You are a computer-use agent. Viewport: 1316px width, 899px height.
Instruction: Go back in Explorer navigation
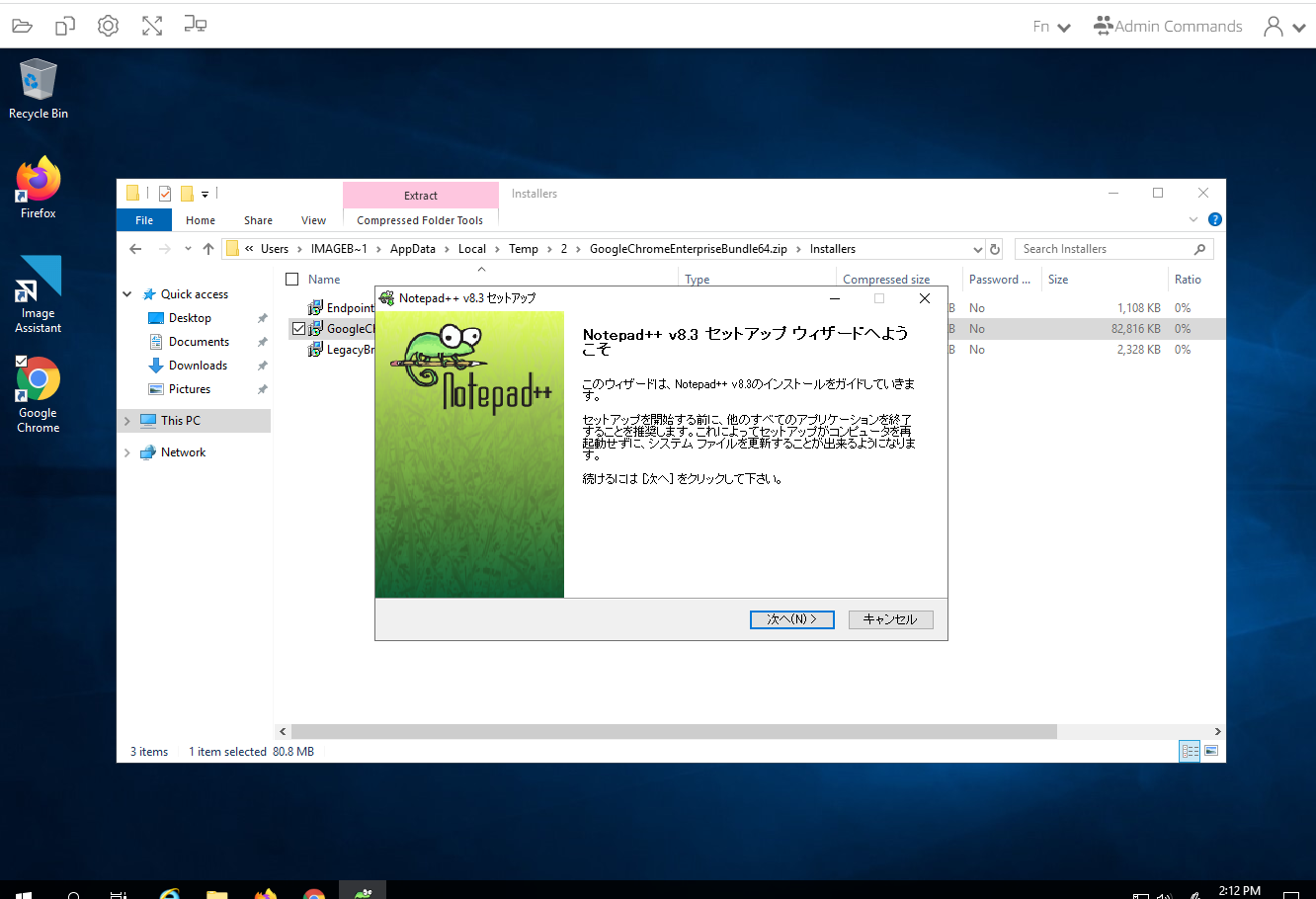(135, 249)
